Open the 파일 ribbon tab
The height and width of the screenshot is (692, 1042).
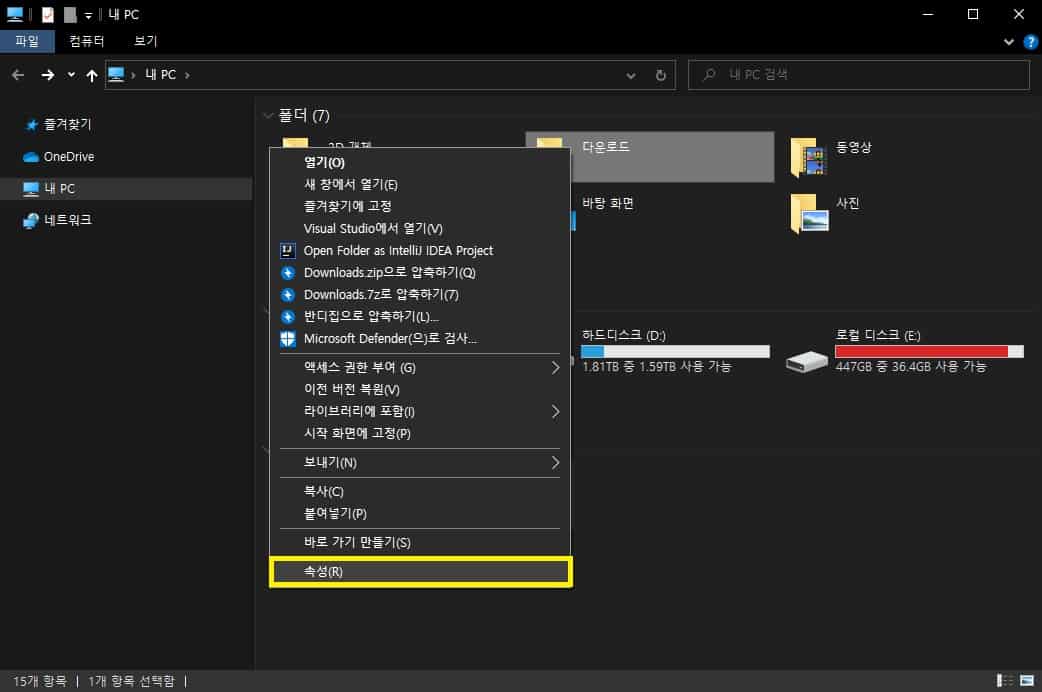27,41
